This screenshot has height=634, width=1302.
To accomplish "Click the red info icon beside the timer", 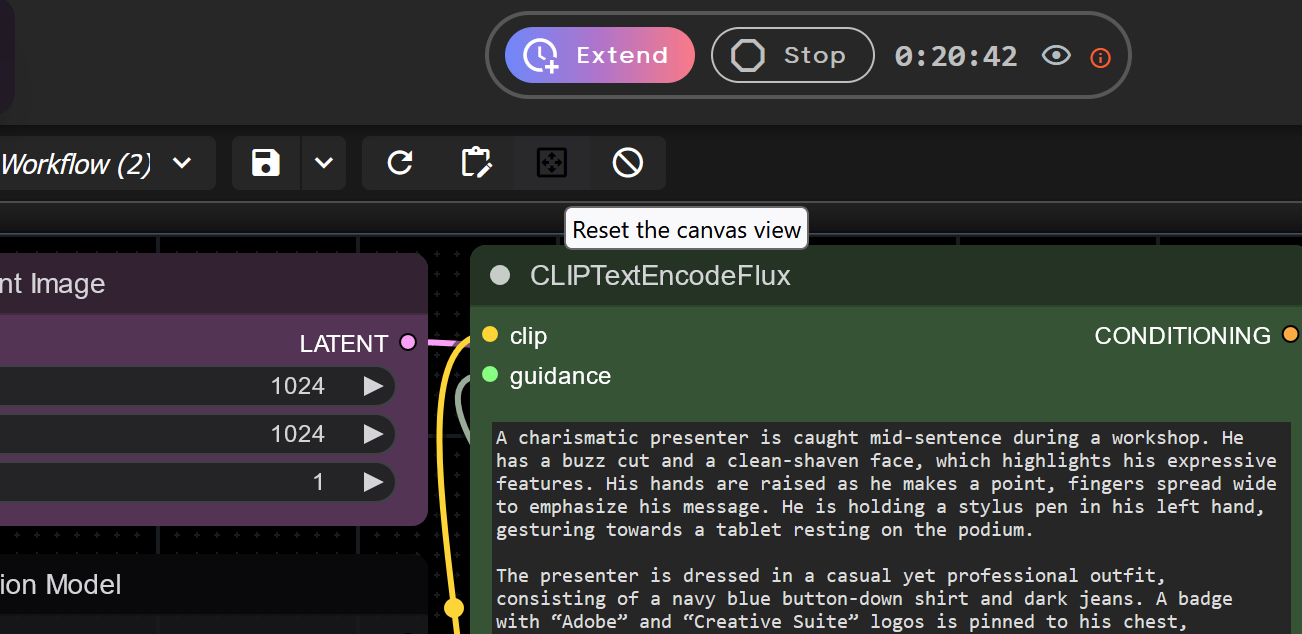I will click(x=1100, y=57).
